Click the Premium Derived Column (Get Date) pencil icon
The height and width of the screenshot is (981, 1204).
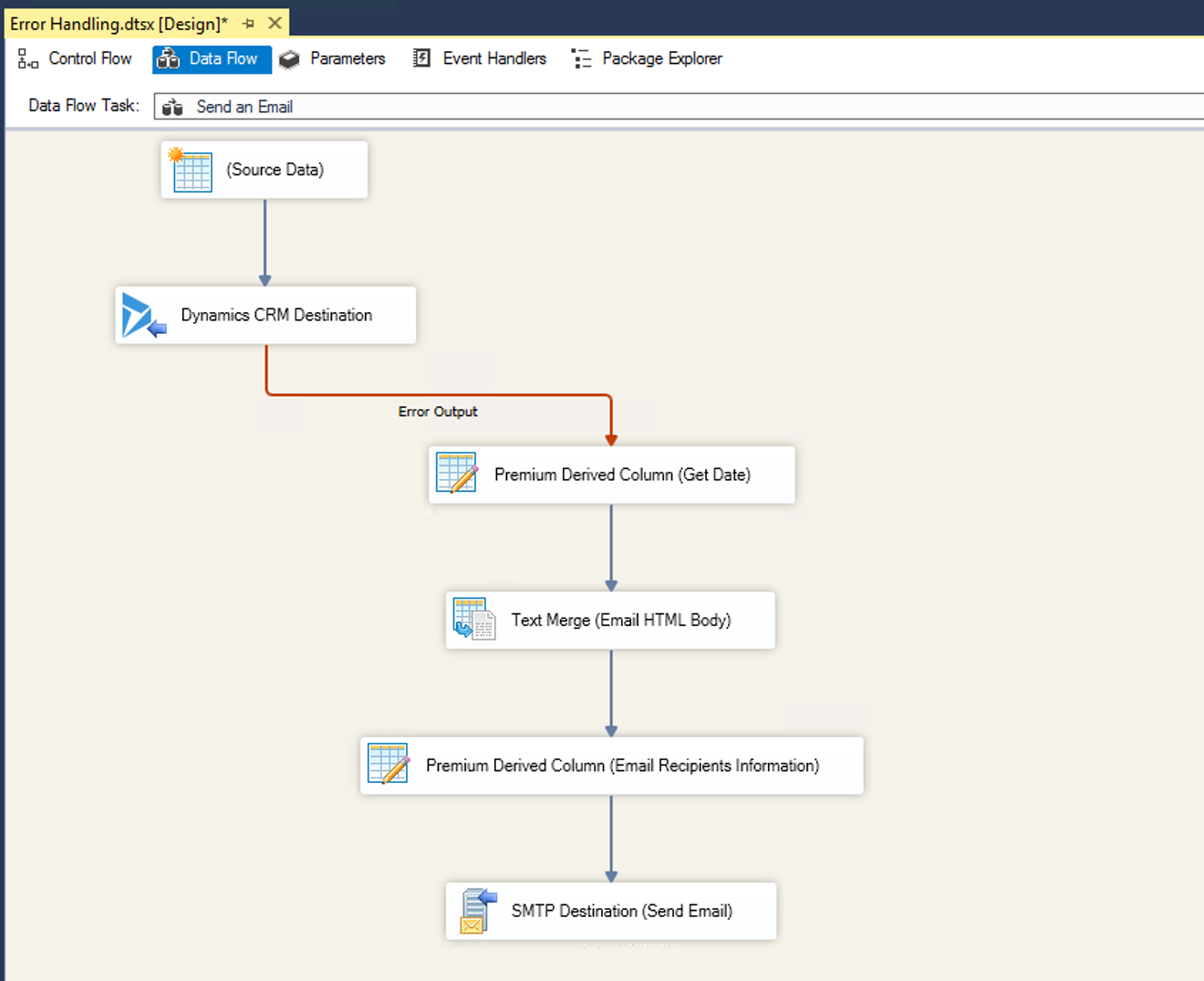[x=457, y=475]
